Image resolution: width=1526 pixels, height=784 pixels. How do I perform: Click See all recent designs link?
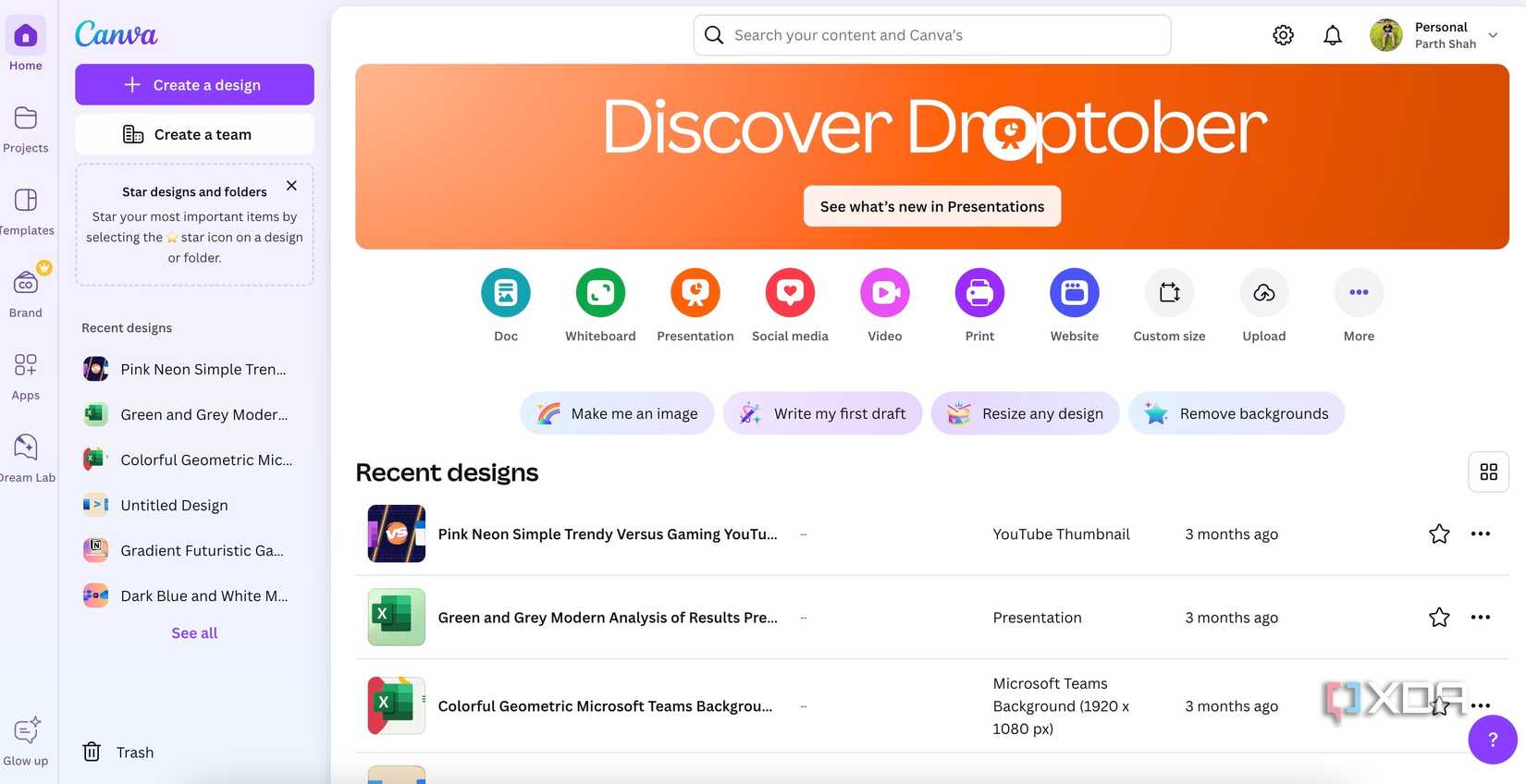[194, 633]
